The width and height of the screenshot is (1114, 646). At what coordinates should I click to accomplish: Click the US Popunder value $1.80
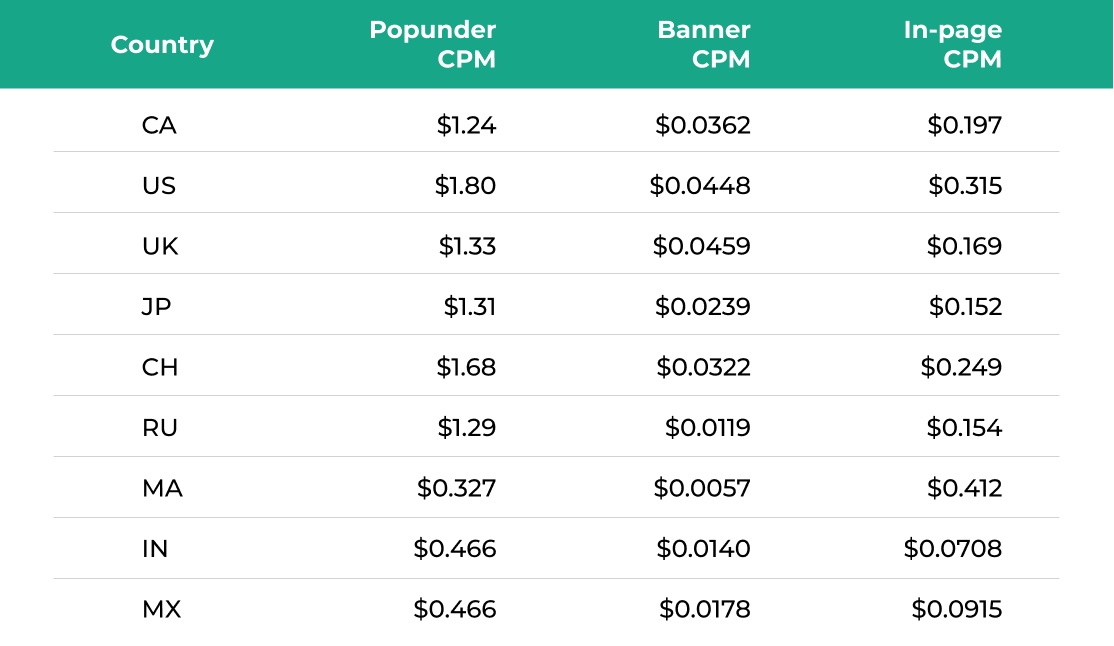click(x=465, y=186)
